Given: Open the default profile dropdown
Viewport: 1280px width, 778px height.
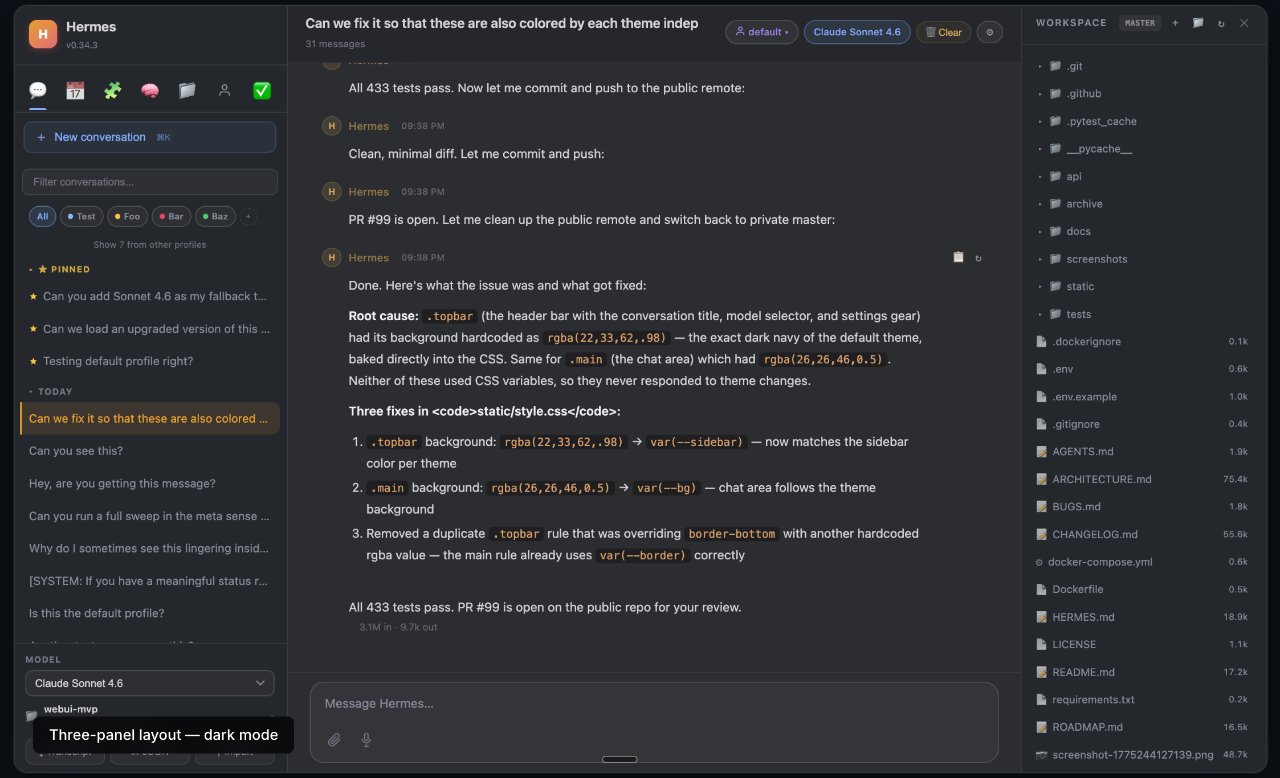Looking at the screenshot, I should [762, 32].
